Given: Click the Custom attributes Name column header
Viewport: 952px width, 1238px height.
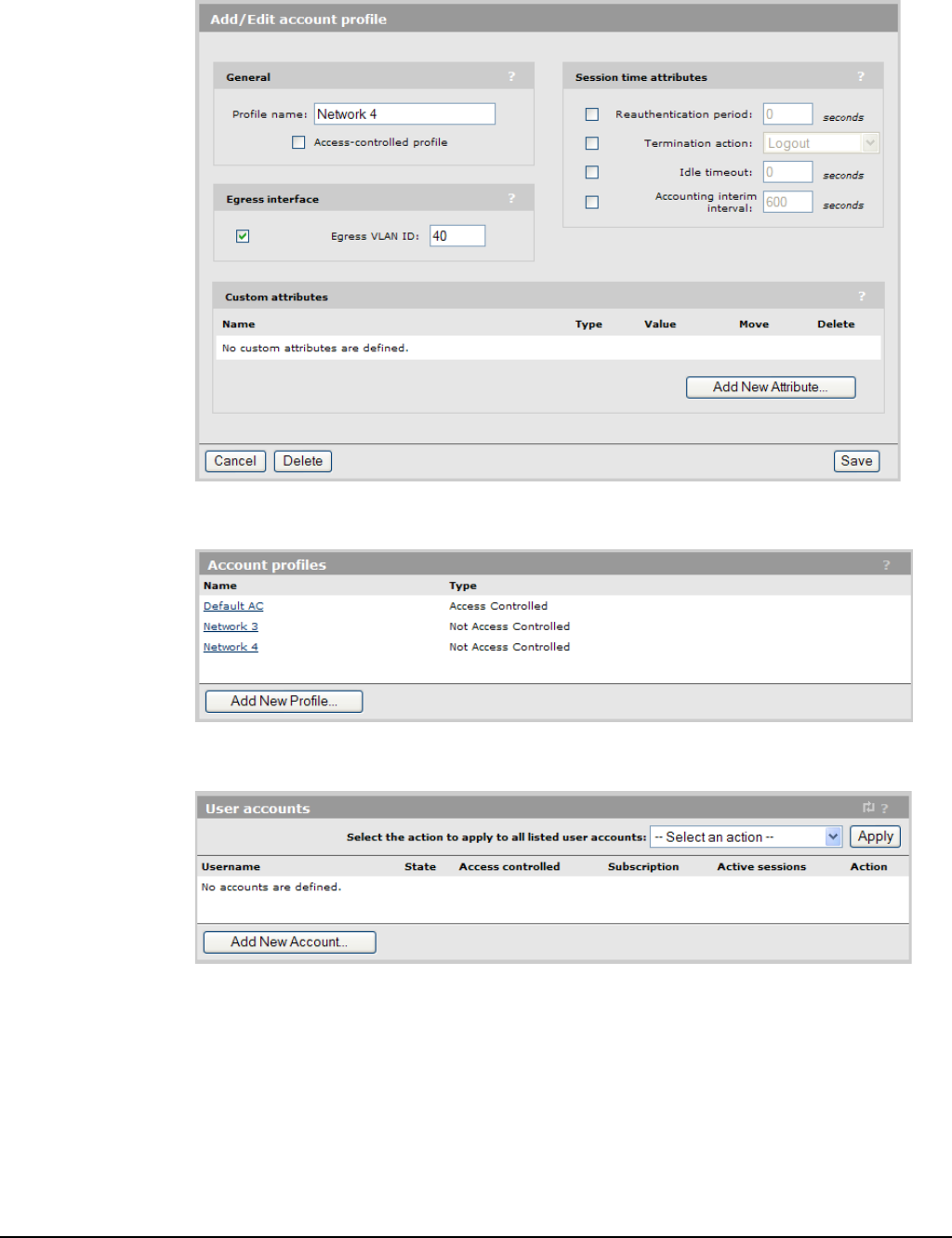Looking at the screenshot, I should click(239, 324).
